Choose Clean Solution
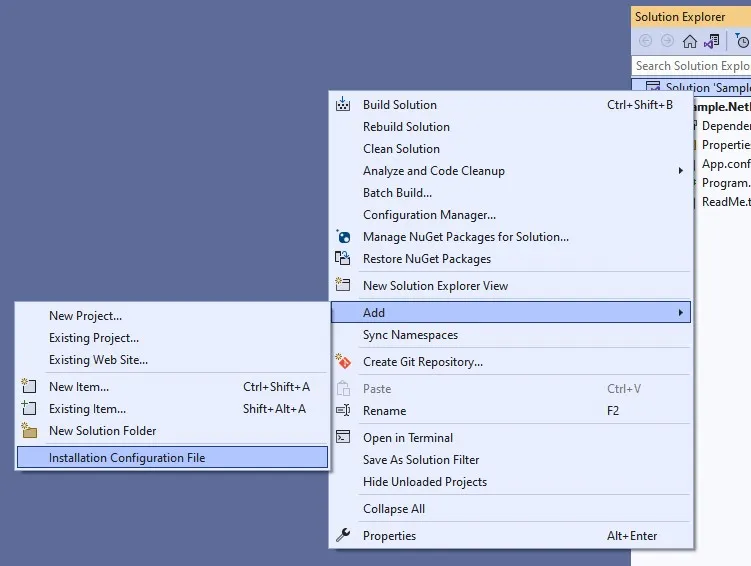 [x=512, y=149]
